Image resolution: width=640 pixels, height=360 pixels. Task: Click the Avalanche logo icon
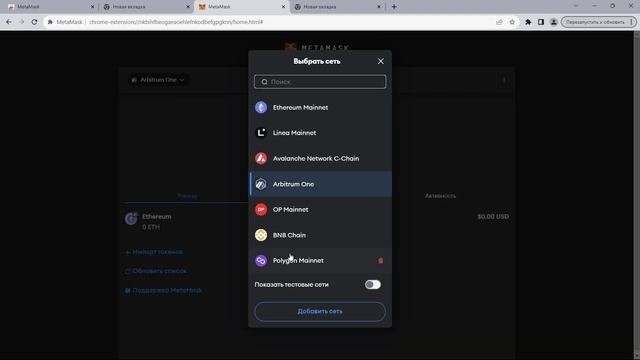pos(261,158)
